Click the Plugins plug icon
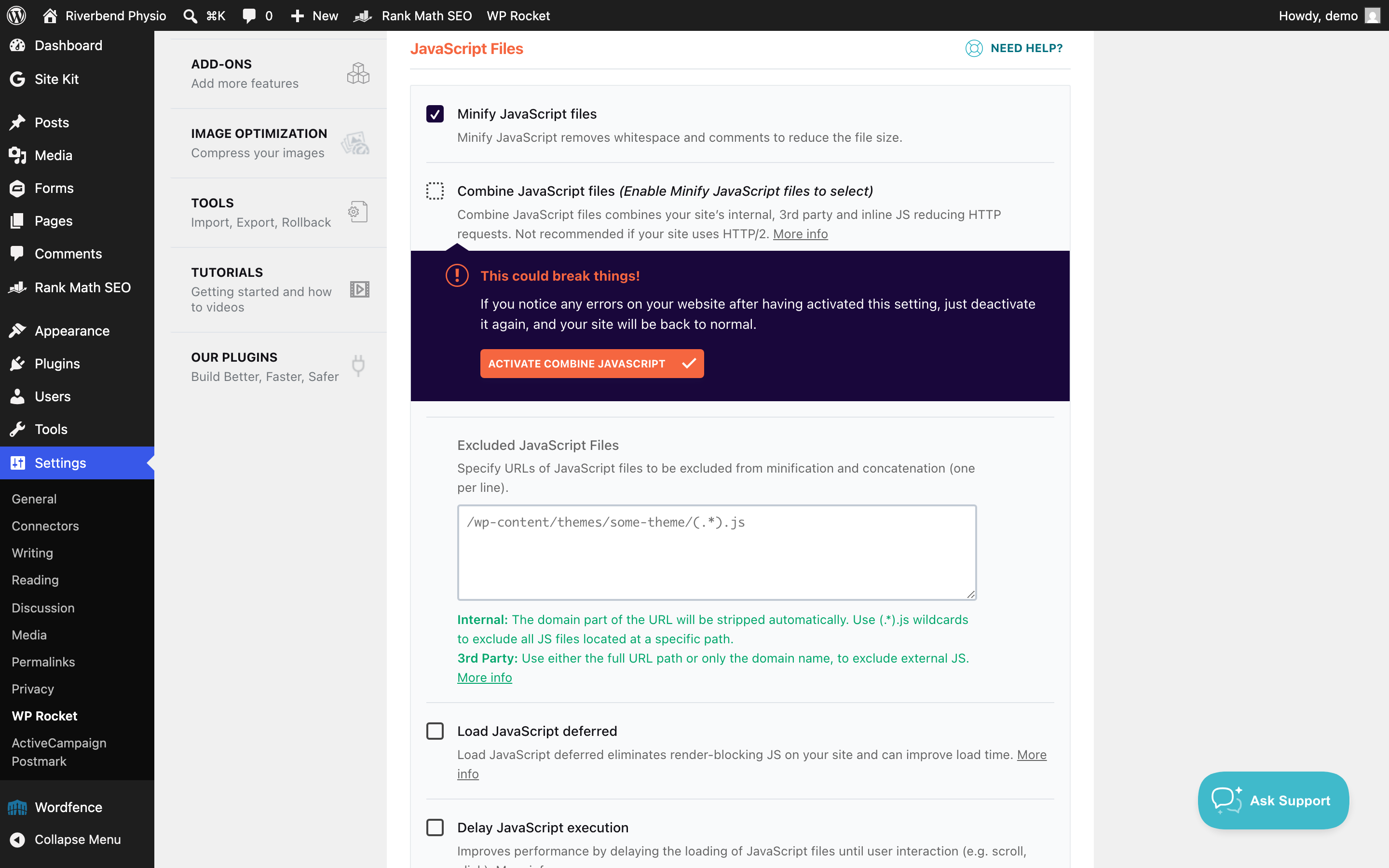1389x868 pixels. [x=17, y=364]
